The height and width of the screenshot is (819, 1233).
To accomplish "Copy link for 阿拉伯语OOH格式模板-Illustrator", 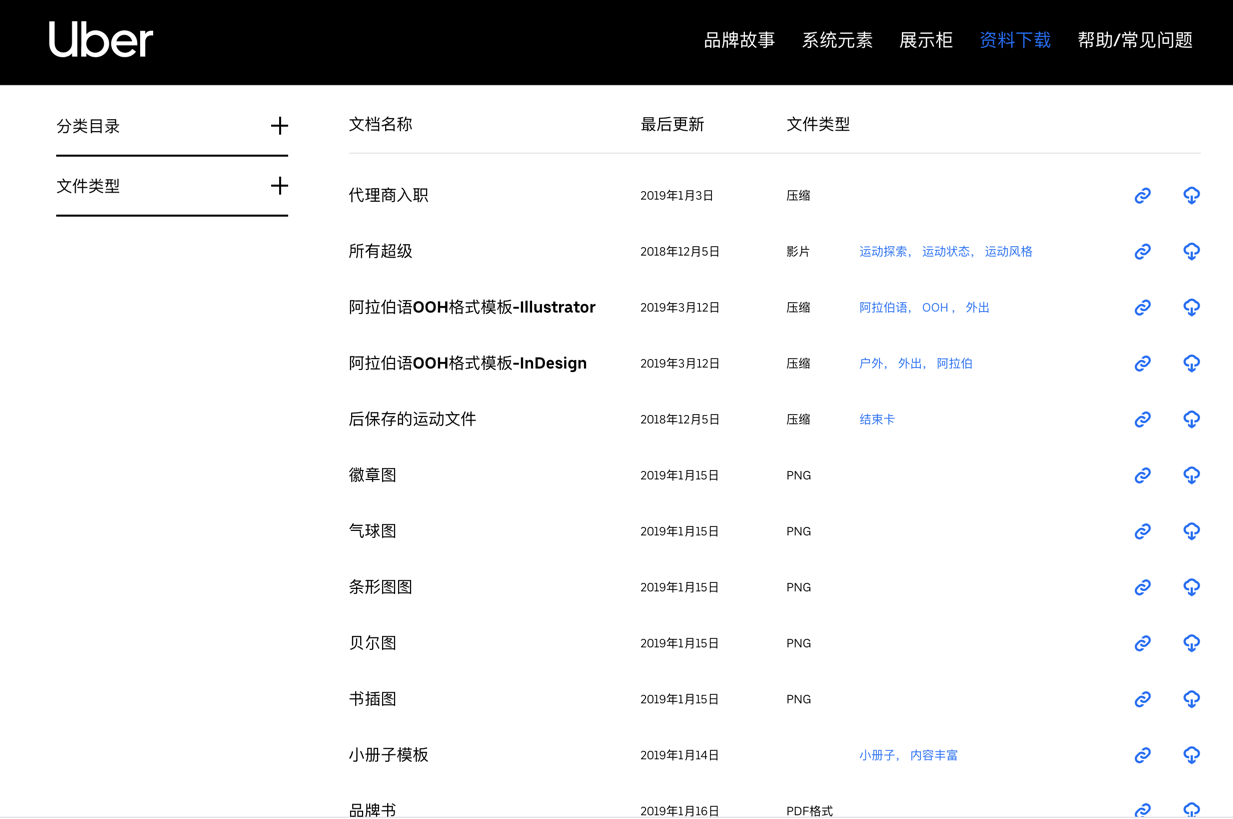I will [x=1142, y=308].
